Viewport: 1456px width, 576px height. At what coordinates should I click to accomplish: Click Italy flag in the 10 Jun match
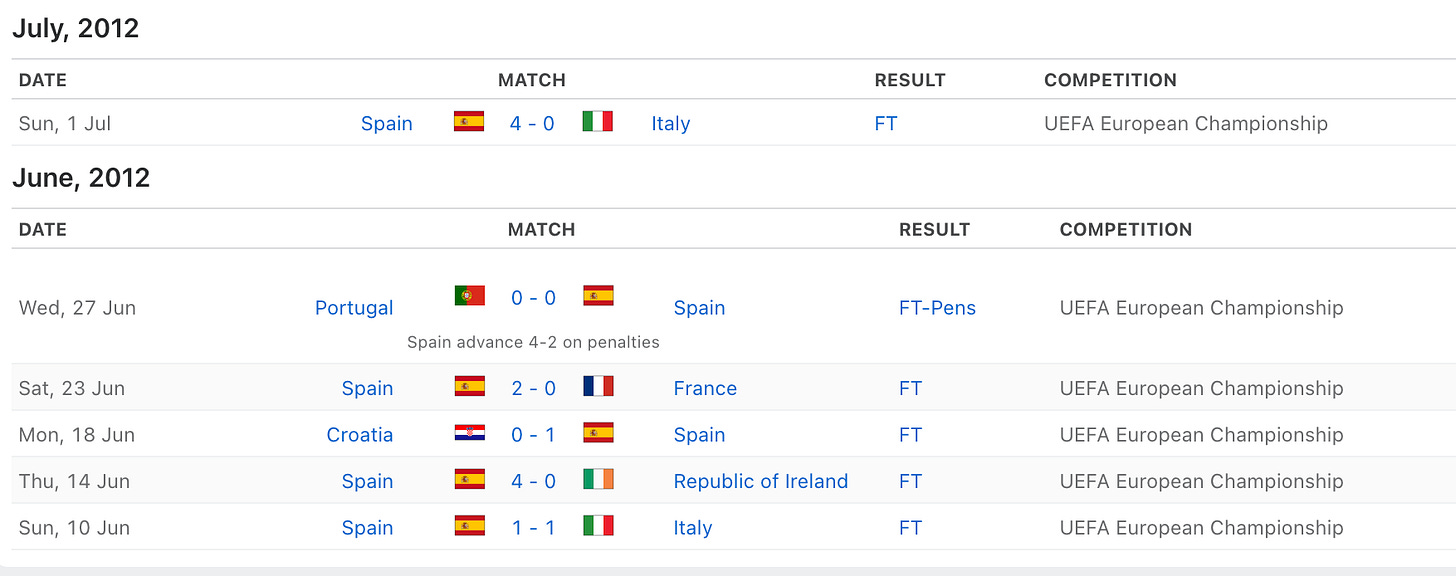tap(598, 526)
